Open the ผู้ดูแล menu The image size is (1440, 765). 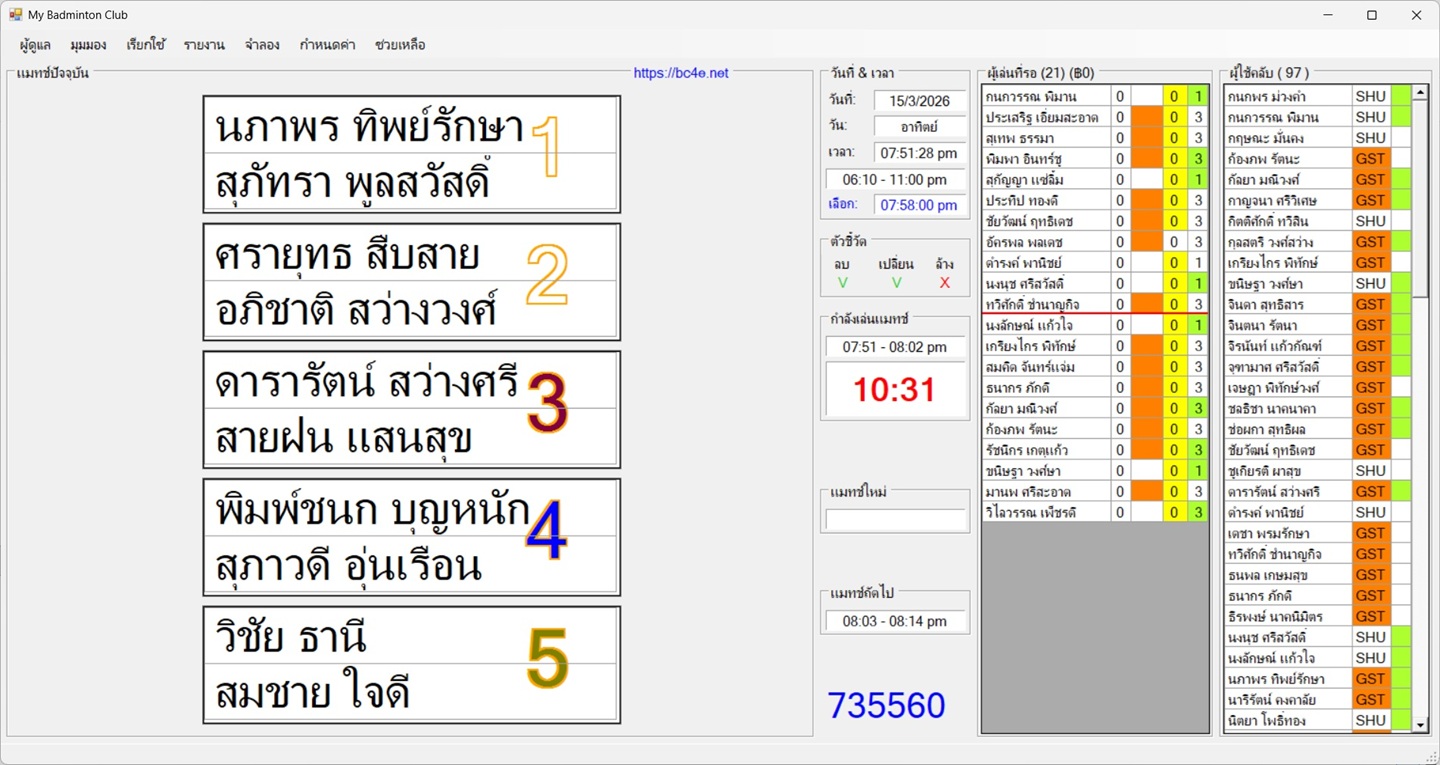click(x=35, y=45)
